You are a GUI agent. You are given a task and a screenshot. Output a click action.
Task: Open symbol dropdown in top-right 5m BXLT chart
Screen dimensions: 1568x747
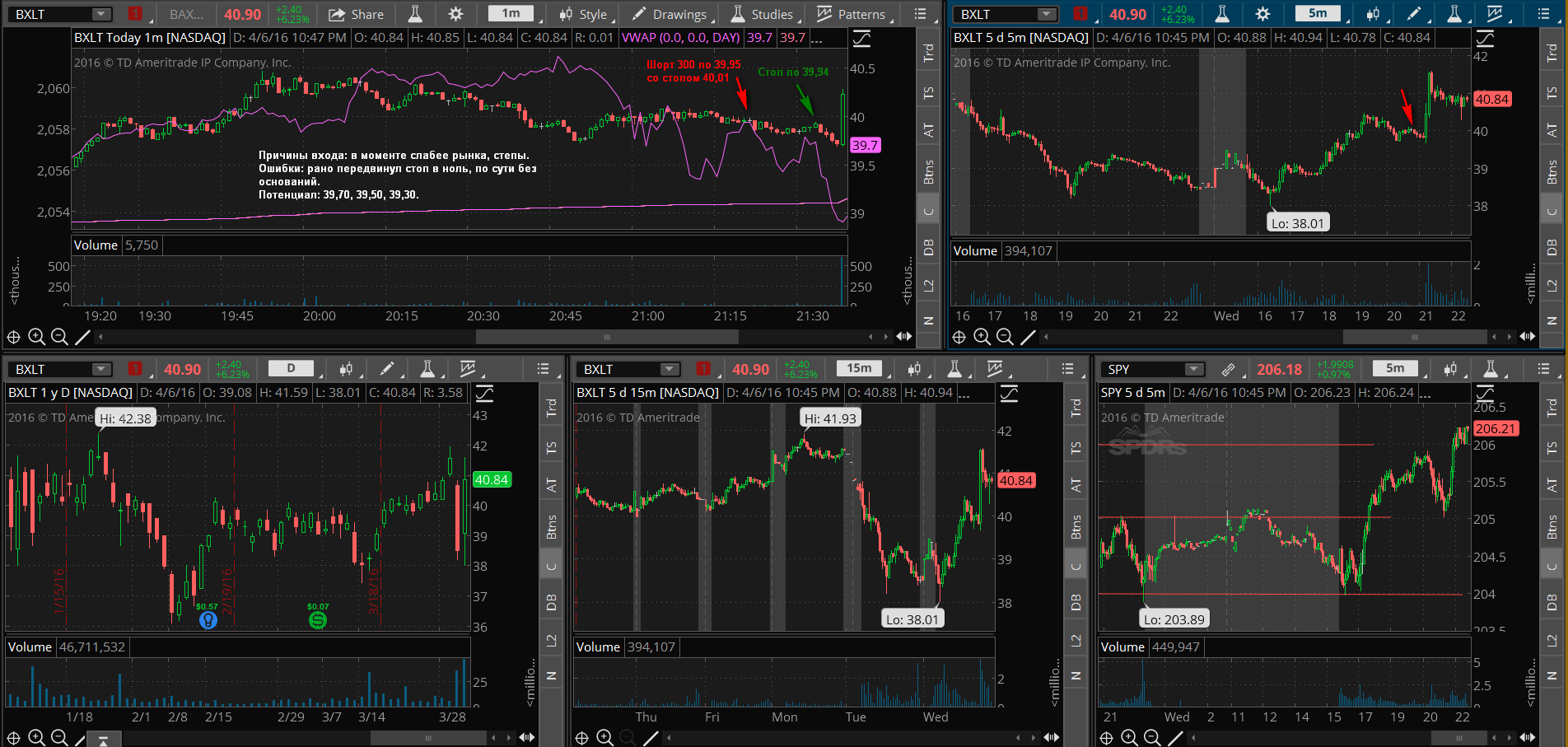(x=1046, y=14)
